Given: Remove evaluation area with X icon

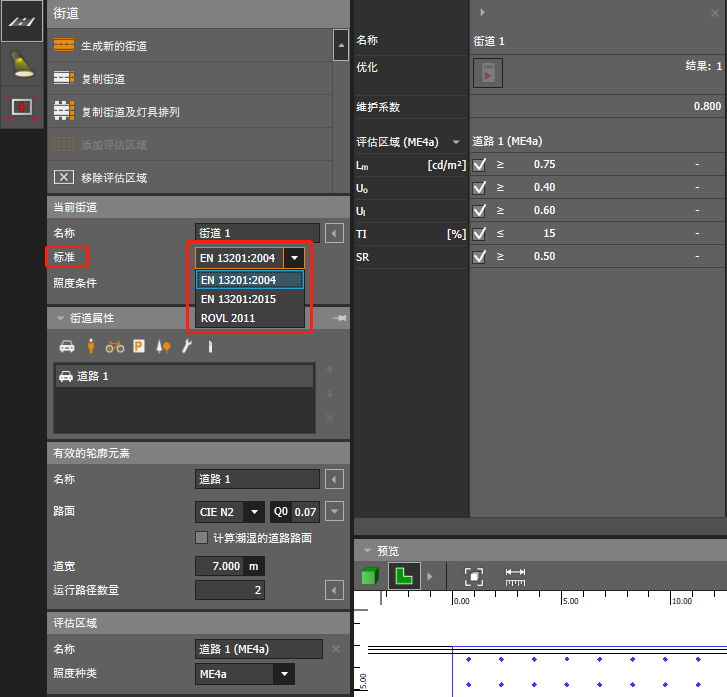Looking at the screenshot, I should point(336,649).
